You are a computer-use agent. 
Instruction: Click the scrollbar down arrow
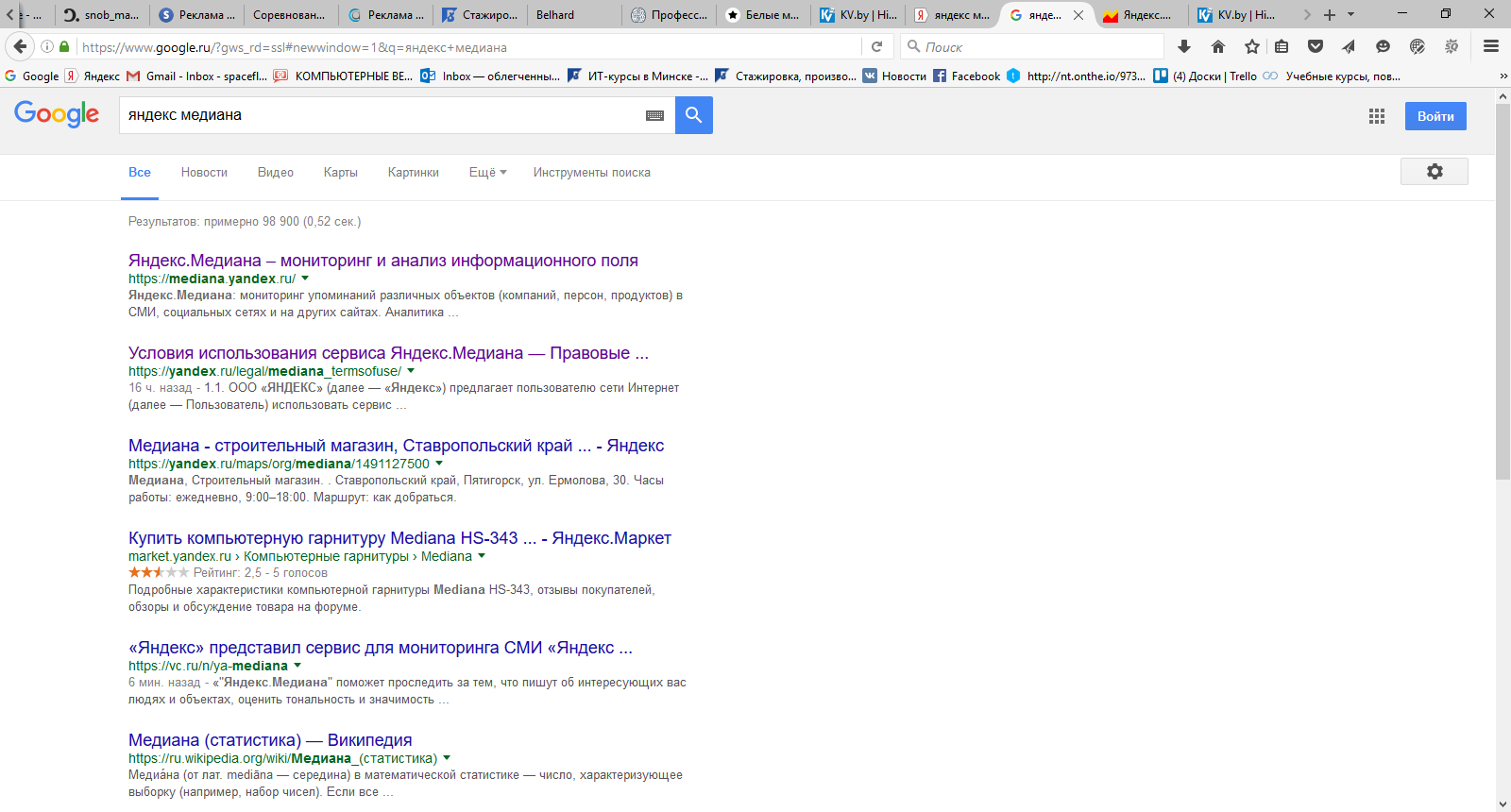coord(1503,804)
